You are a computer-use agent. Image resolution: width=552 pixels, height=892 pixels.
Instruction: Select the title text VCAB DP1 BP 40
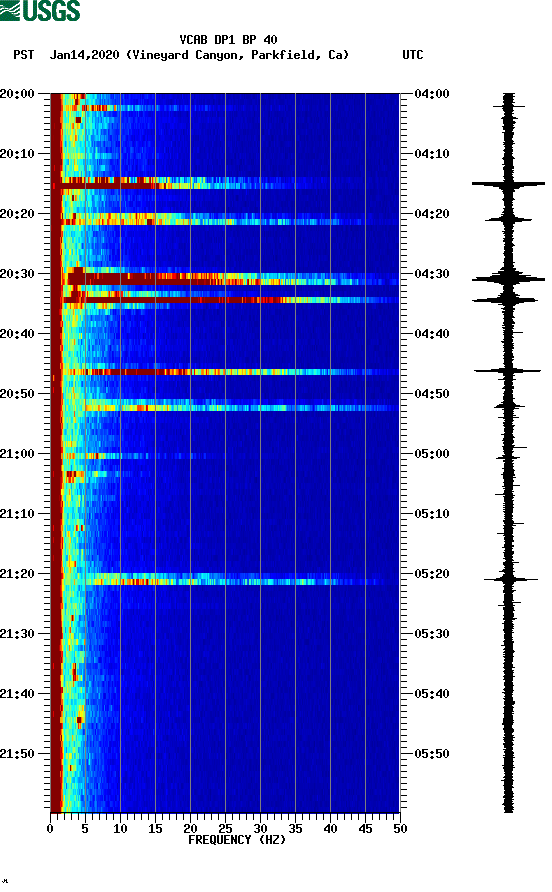(228, 40)
